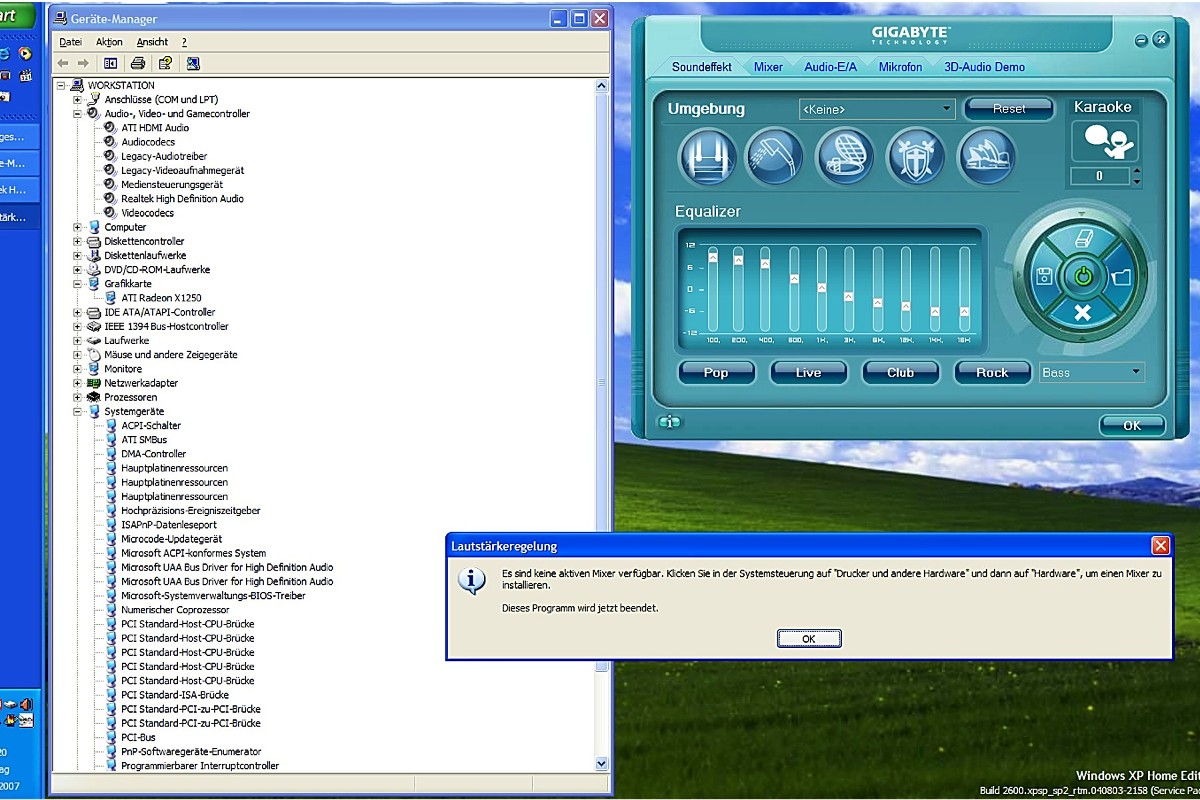Image resolution: width=1200 pixels, height=800 pixels.
Task: Click the Reset button beside Umgebung
Action: click(x=1009, y=109)
